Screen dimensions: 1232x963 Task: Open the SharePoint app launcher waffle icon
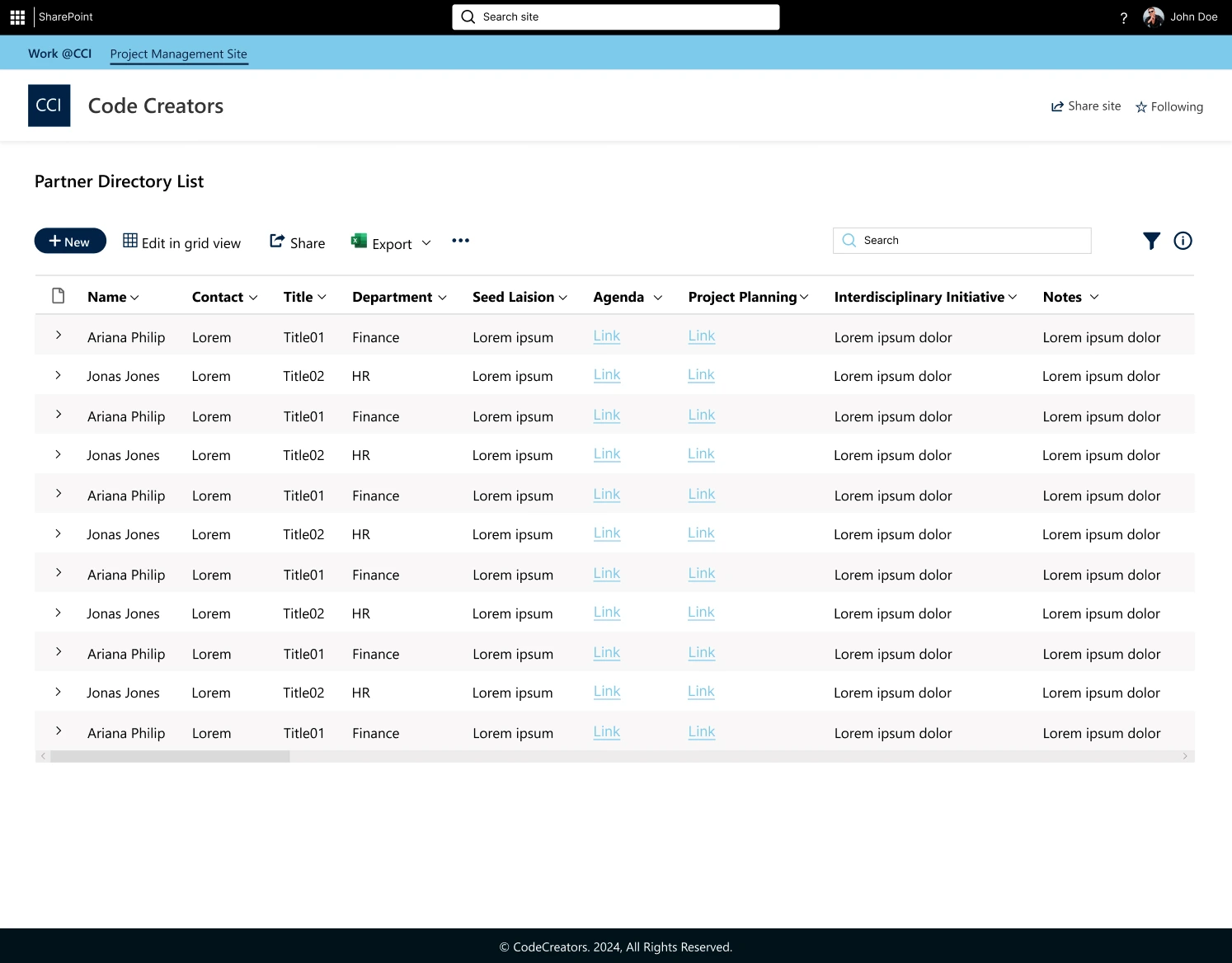(16, 16)
